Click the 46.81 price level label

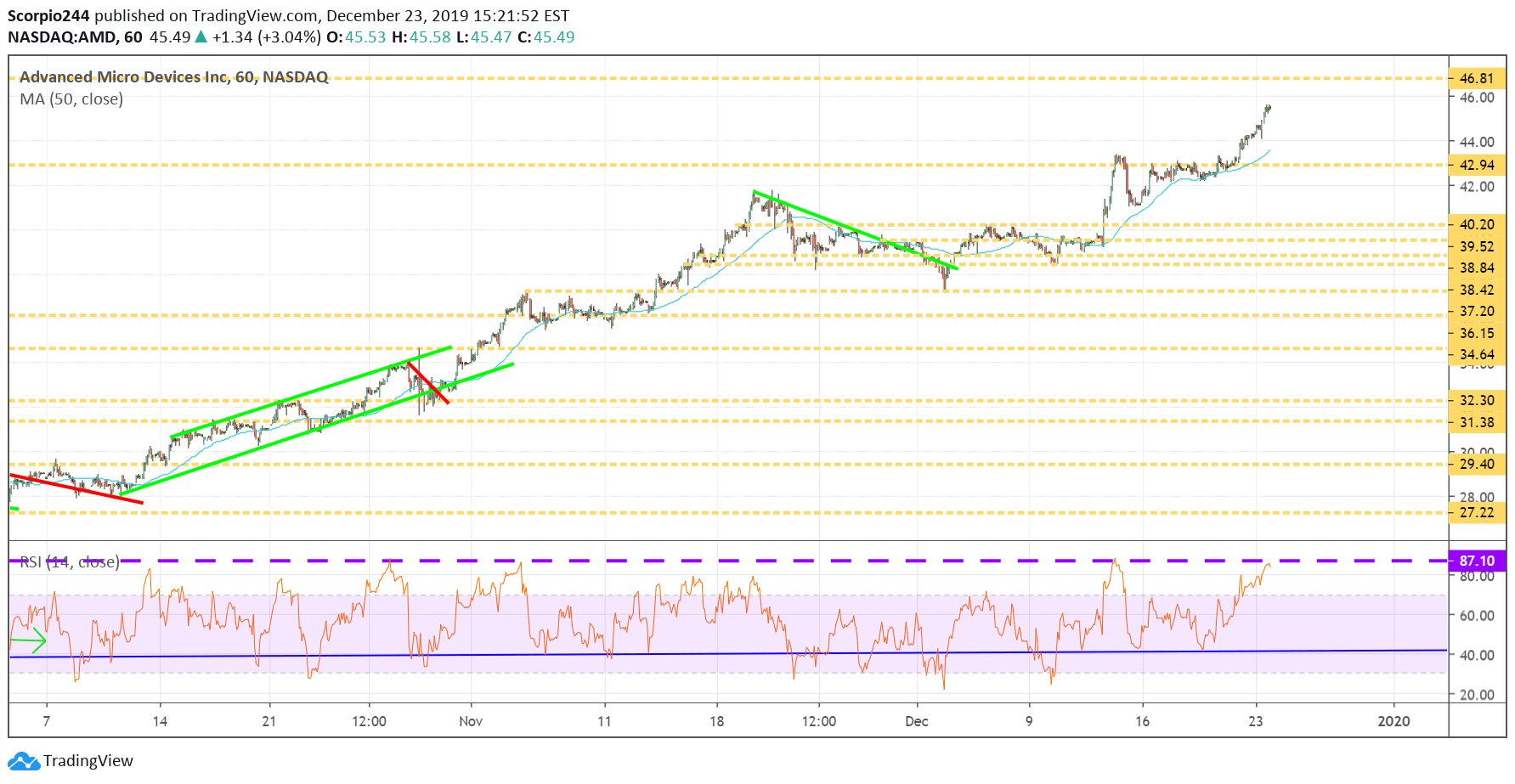1477,78
